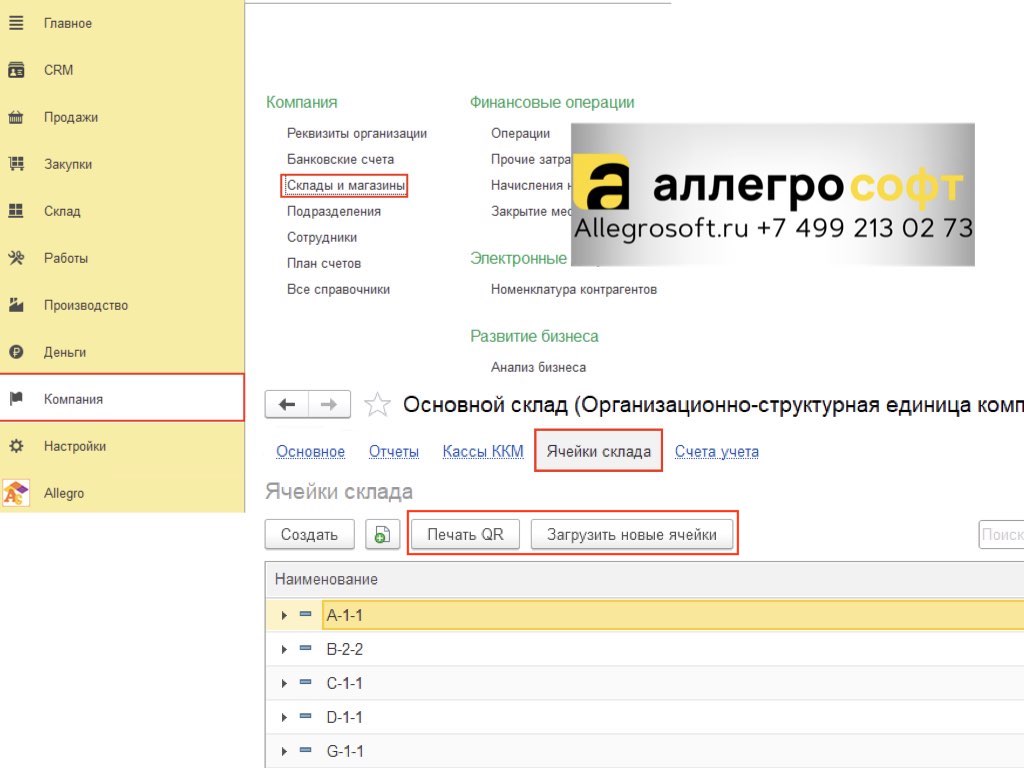Click the Печать QR button

pos(465,535)
